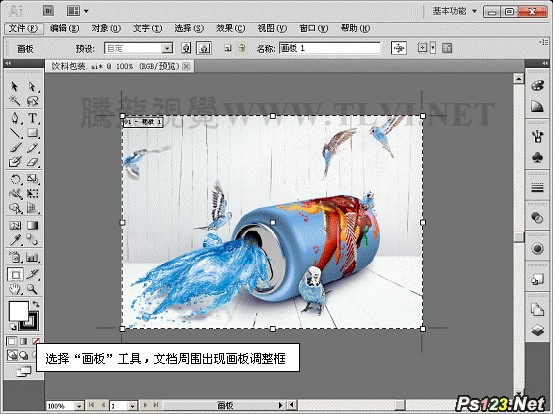Open the Layers panel icon

[x=537, y=330]
